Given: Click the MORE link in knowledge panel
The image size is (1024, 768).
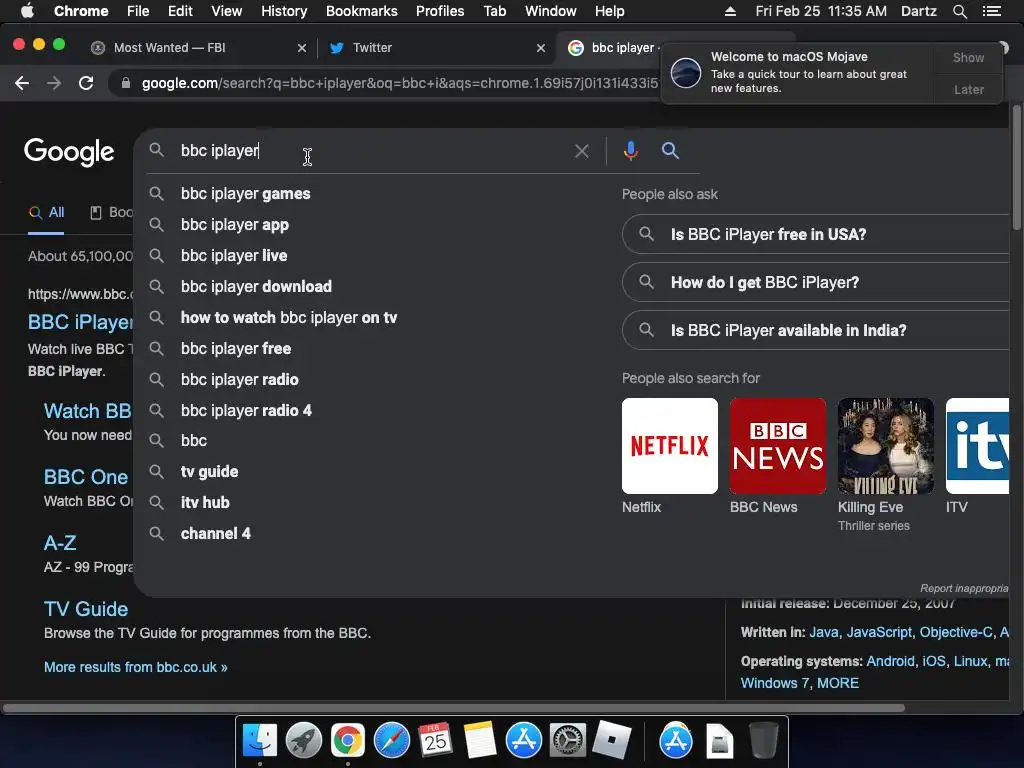Looking at the screenshot, I should point(838,683).
